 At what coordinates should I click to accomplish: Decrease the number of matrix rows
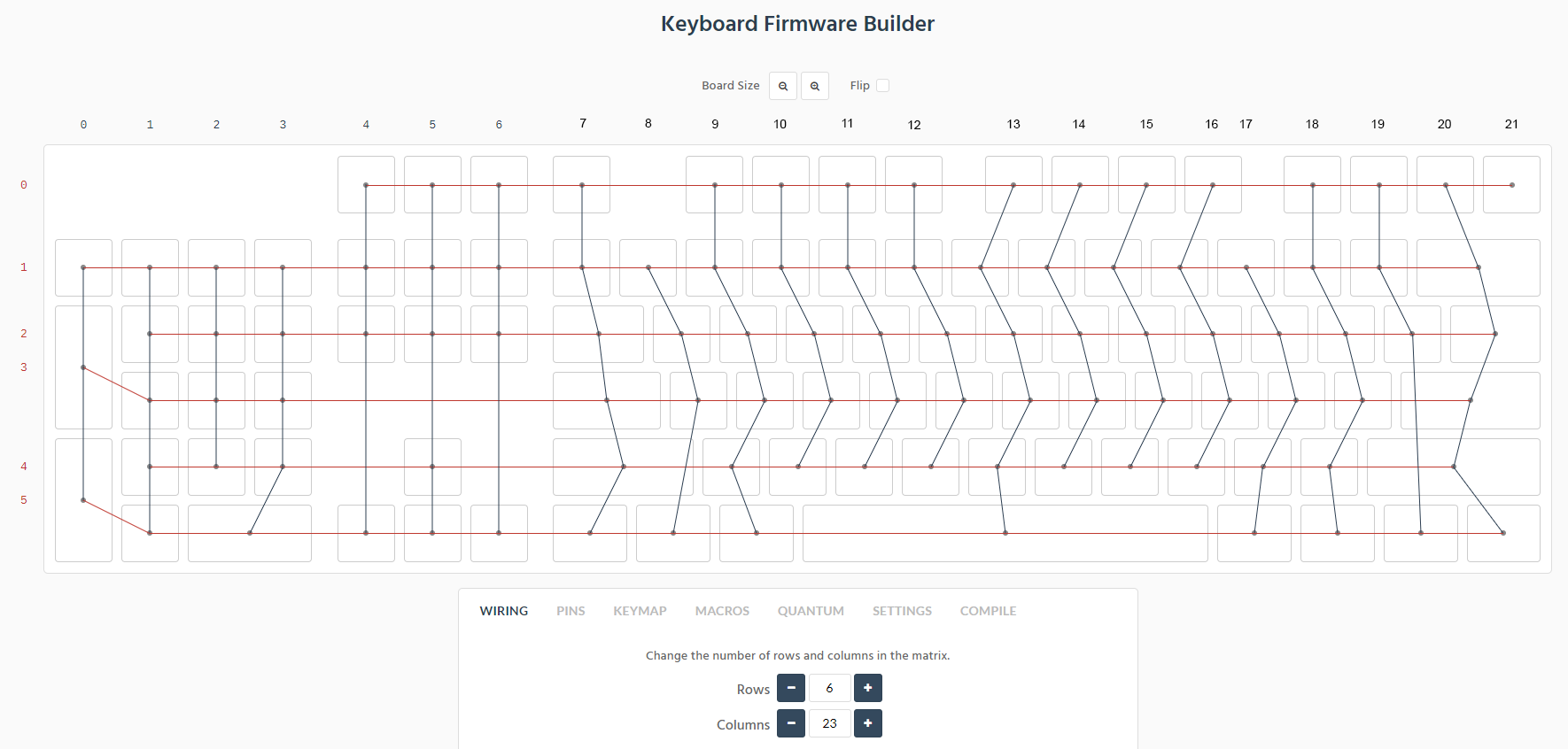(791, 688)
